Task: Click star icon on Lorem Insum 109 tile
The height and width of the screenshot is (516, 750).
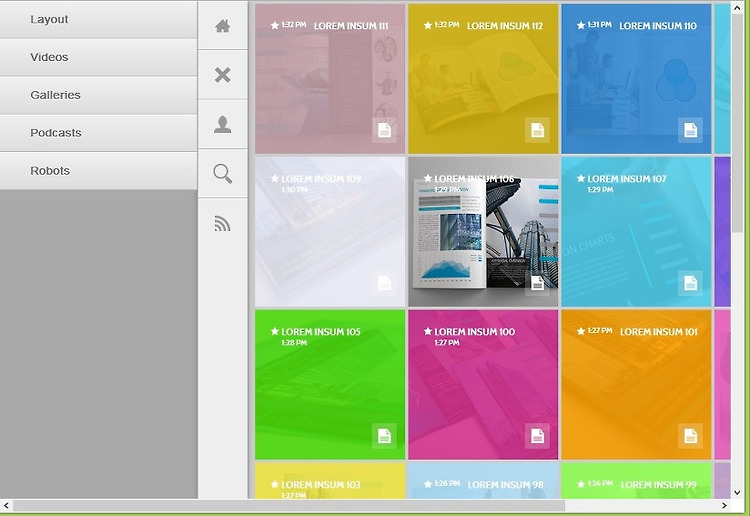Action: 275,178
